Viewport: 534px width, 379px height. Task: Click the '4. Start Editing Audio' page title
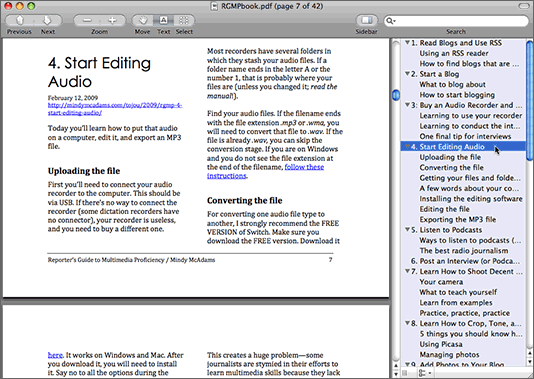pyautogui.click(x=99, y=72)
